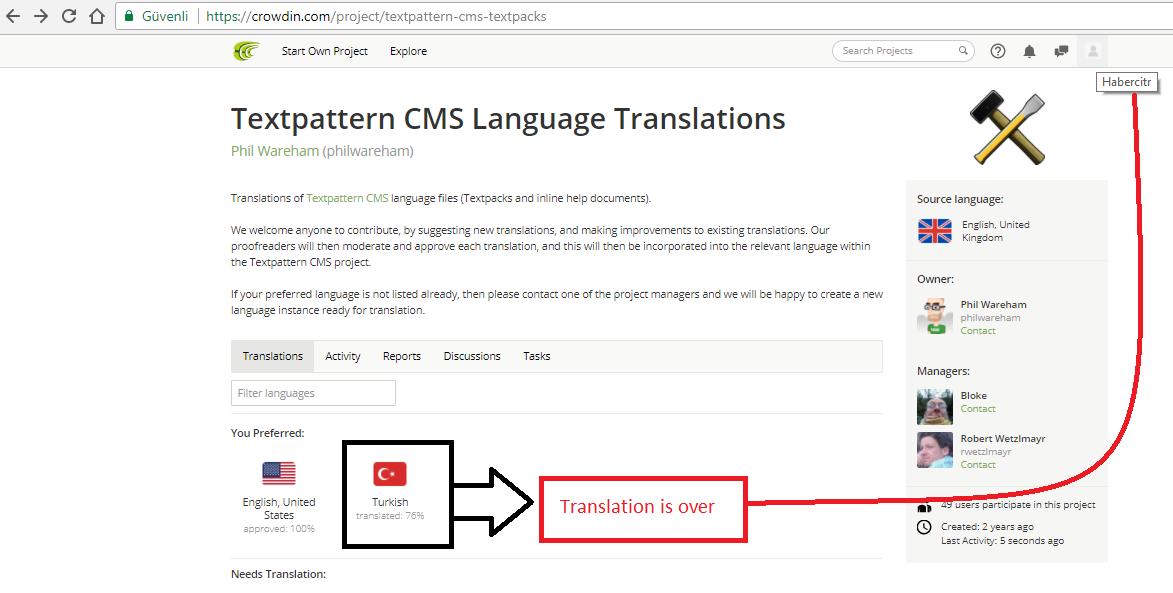Switch to the Reports tab
Image resolution: width=1173 pixels, height=593 pixels.
point(402,356)
